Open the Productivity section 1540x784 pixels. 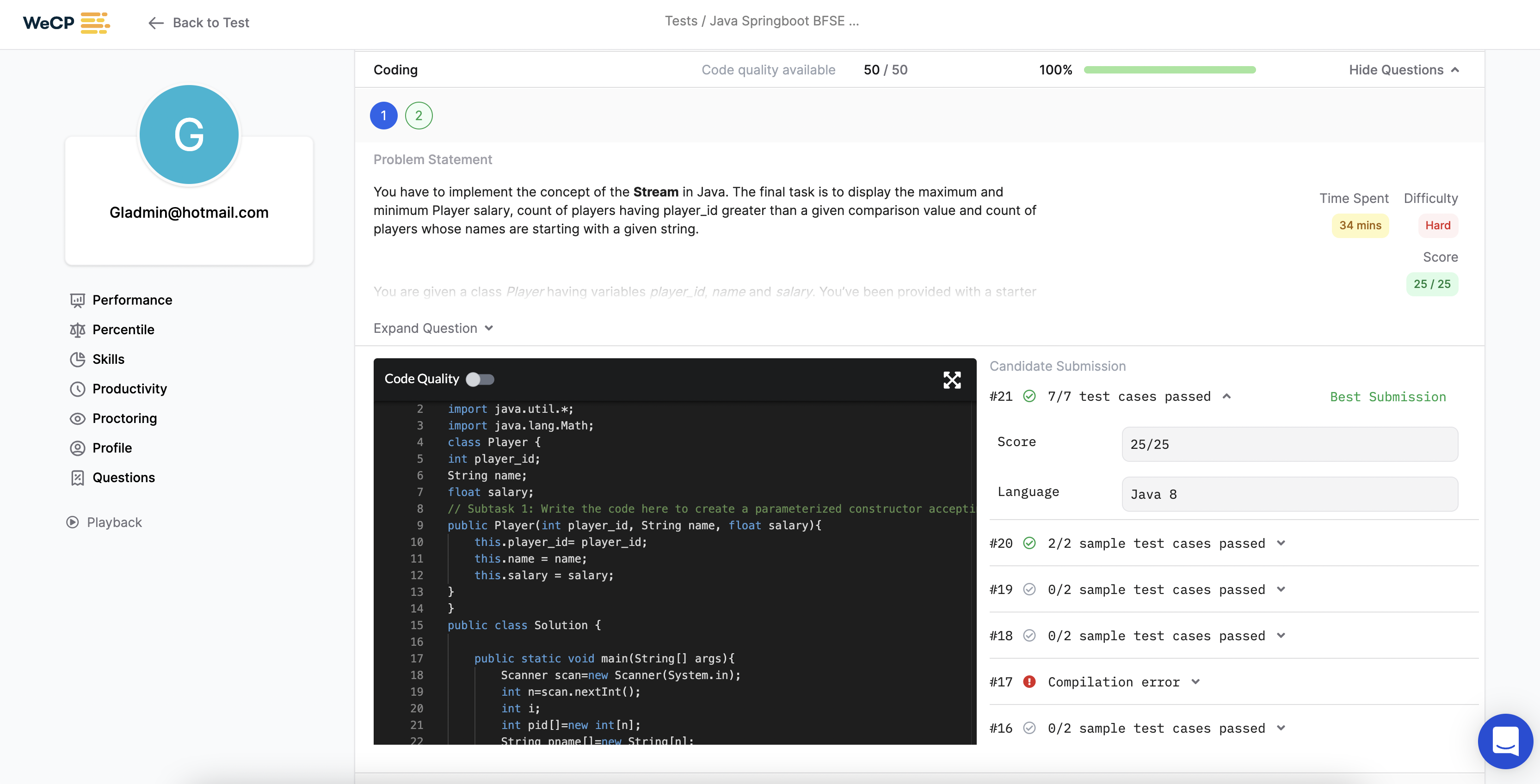tap(129, 389)
